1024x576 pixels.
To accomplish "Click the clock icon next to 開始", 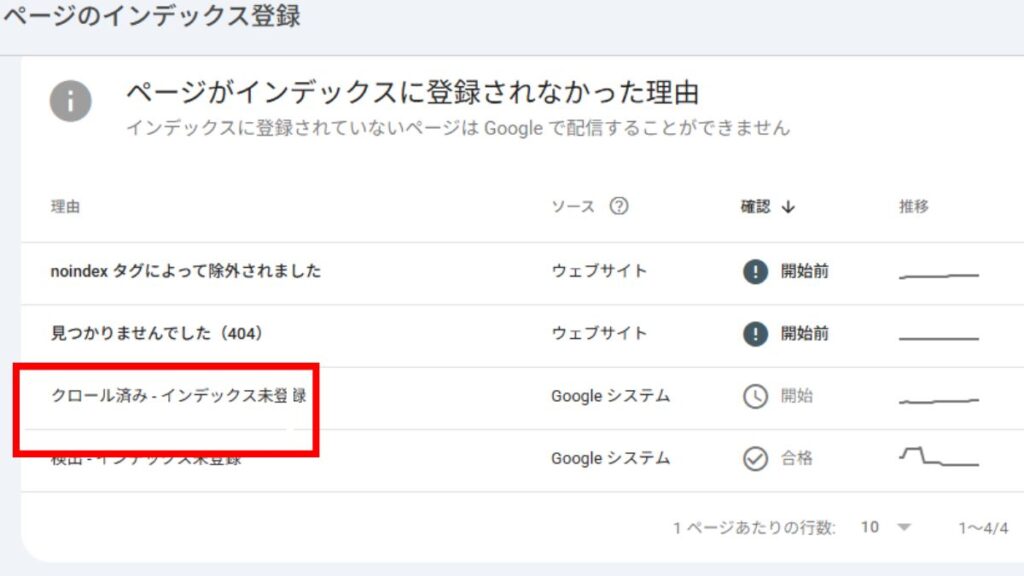I will [755, 396].
